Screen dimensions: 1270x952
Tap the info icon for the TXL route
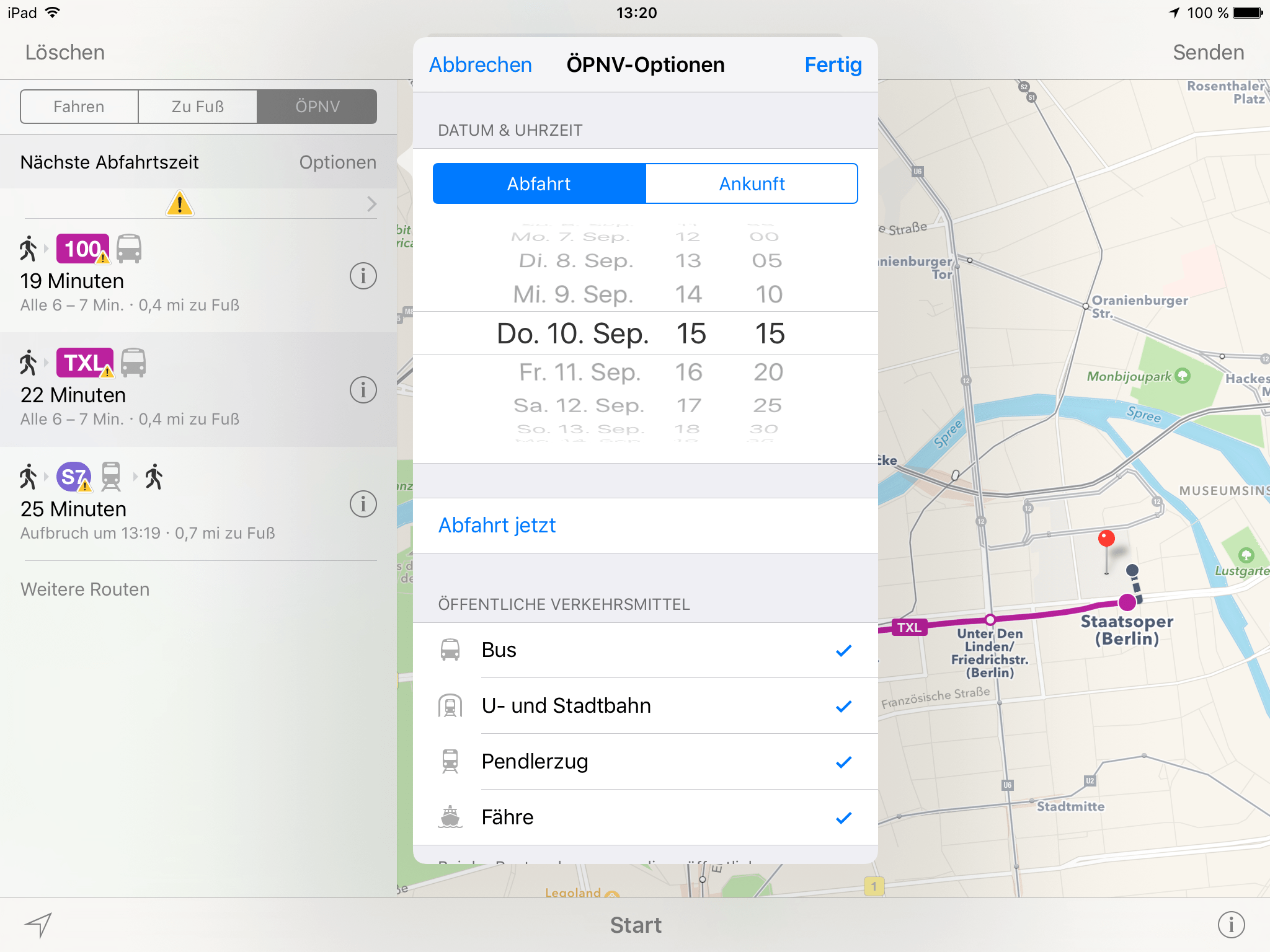pyautogui.click(x=363, y=390)
